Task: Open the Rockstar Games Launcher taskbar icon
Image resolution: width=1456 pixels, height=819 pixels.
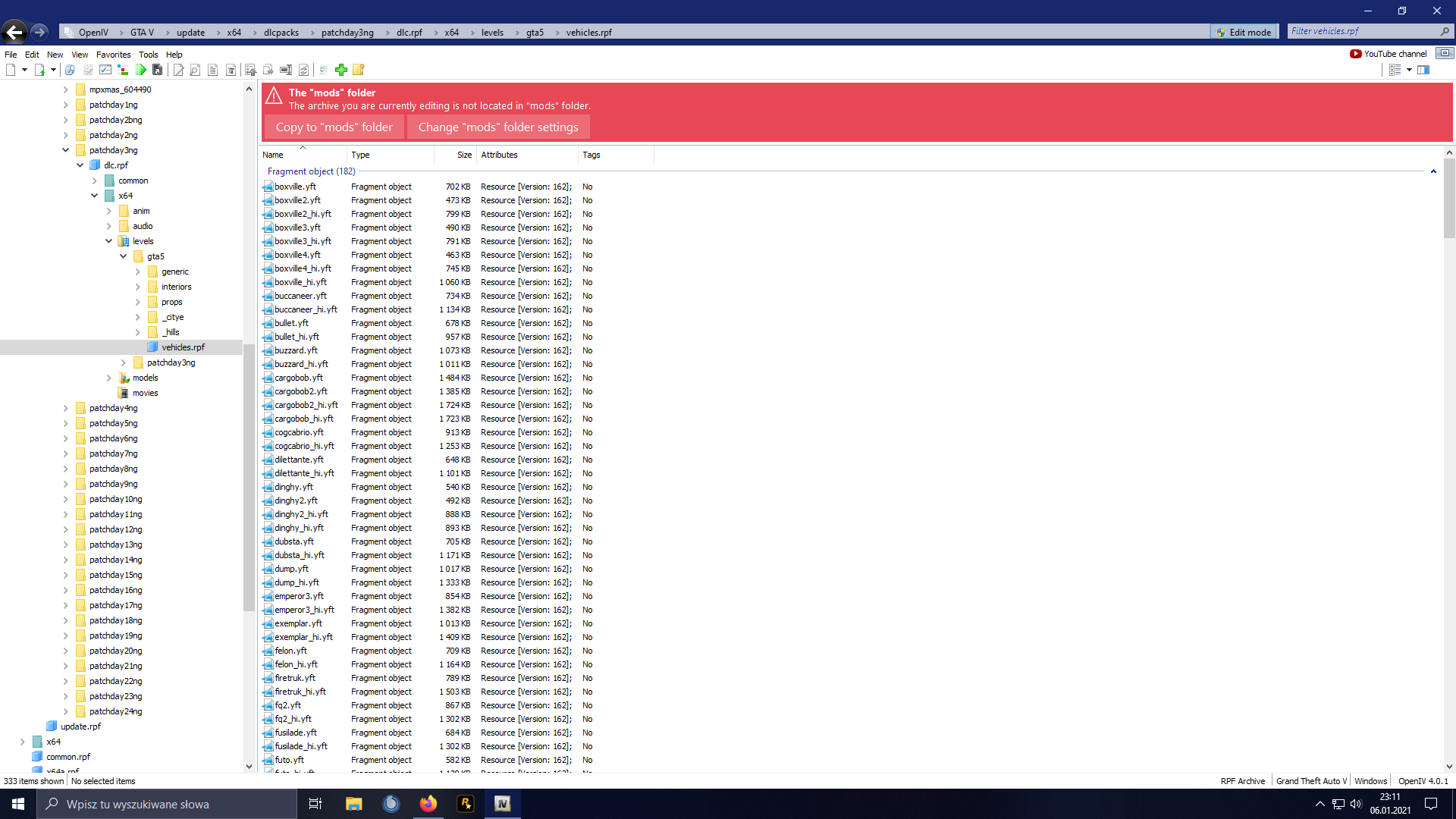Action: [x=466, y=804]
